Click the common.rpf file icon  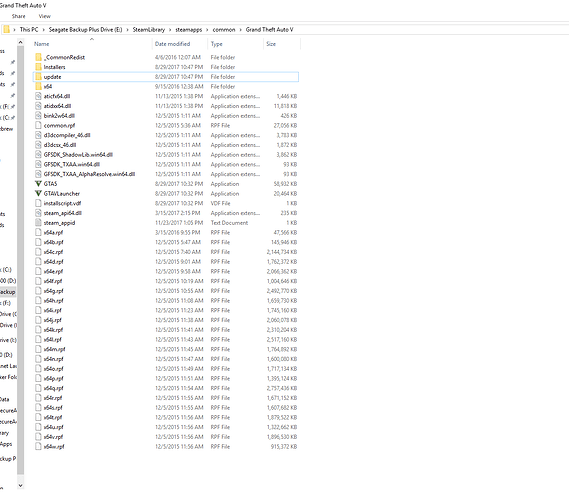(x=38, y=126)
